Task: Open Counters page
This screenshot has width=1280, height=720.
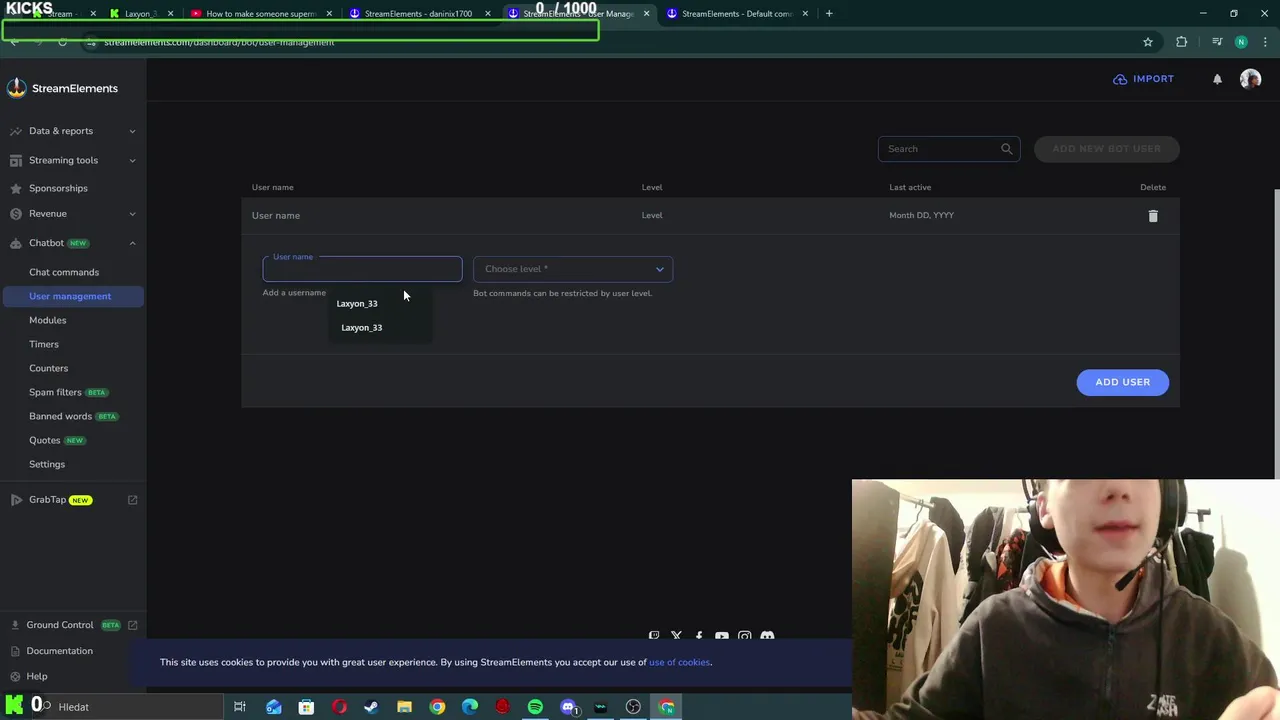Action: [48, 368]
